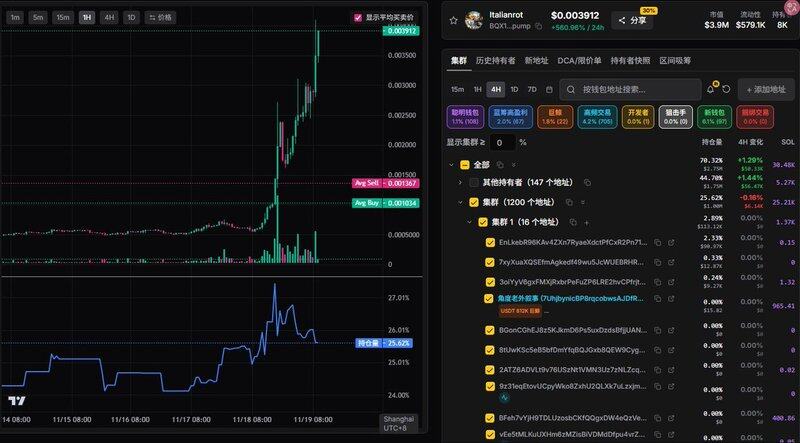Toggle the 显示平均买卖价 checkbox

[358, 17]
